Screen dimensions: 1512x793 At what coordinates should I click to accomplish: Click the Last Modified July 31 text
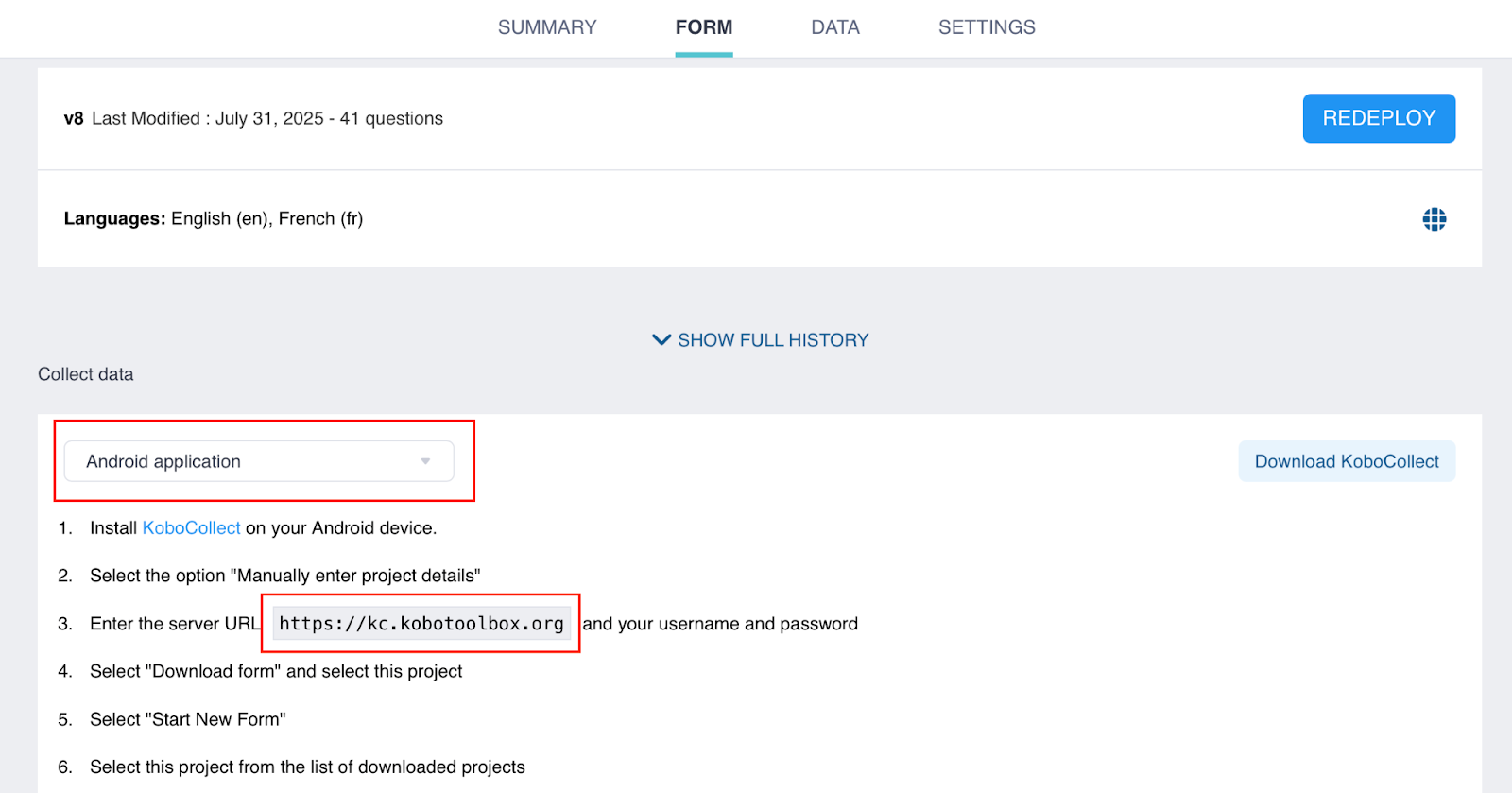pyautogui.click(x=267, y=119)
